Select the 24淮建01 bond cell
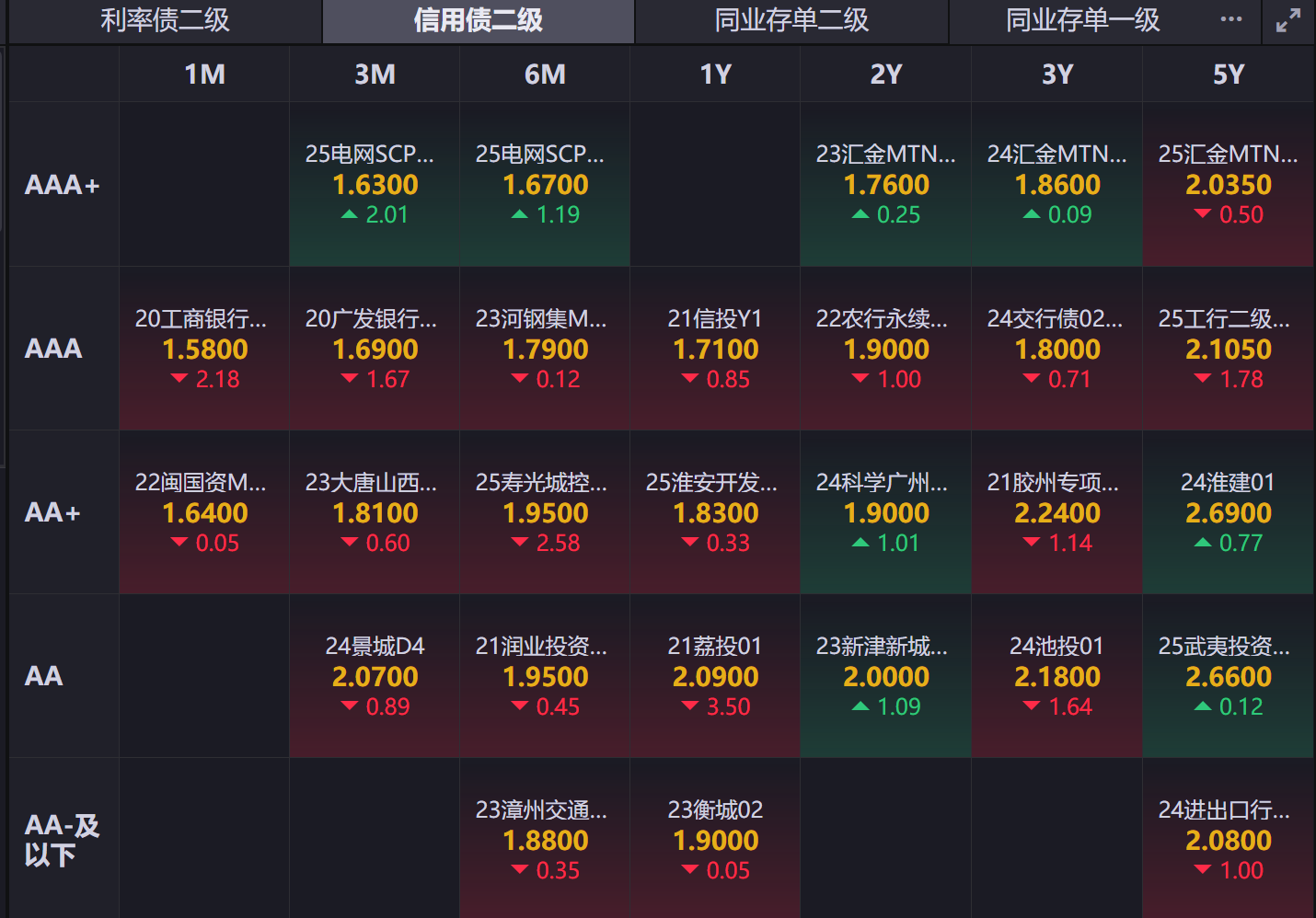This screenshot has height=918, width=1316. tap(1228, 512)
